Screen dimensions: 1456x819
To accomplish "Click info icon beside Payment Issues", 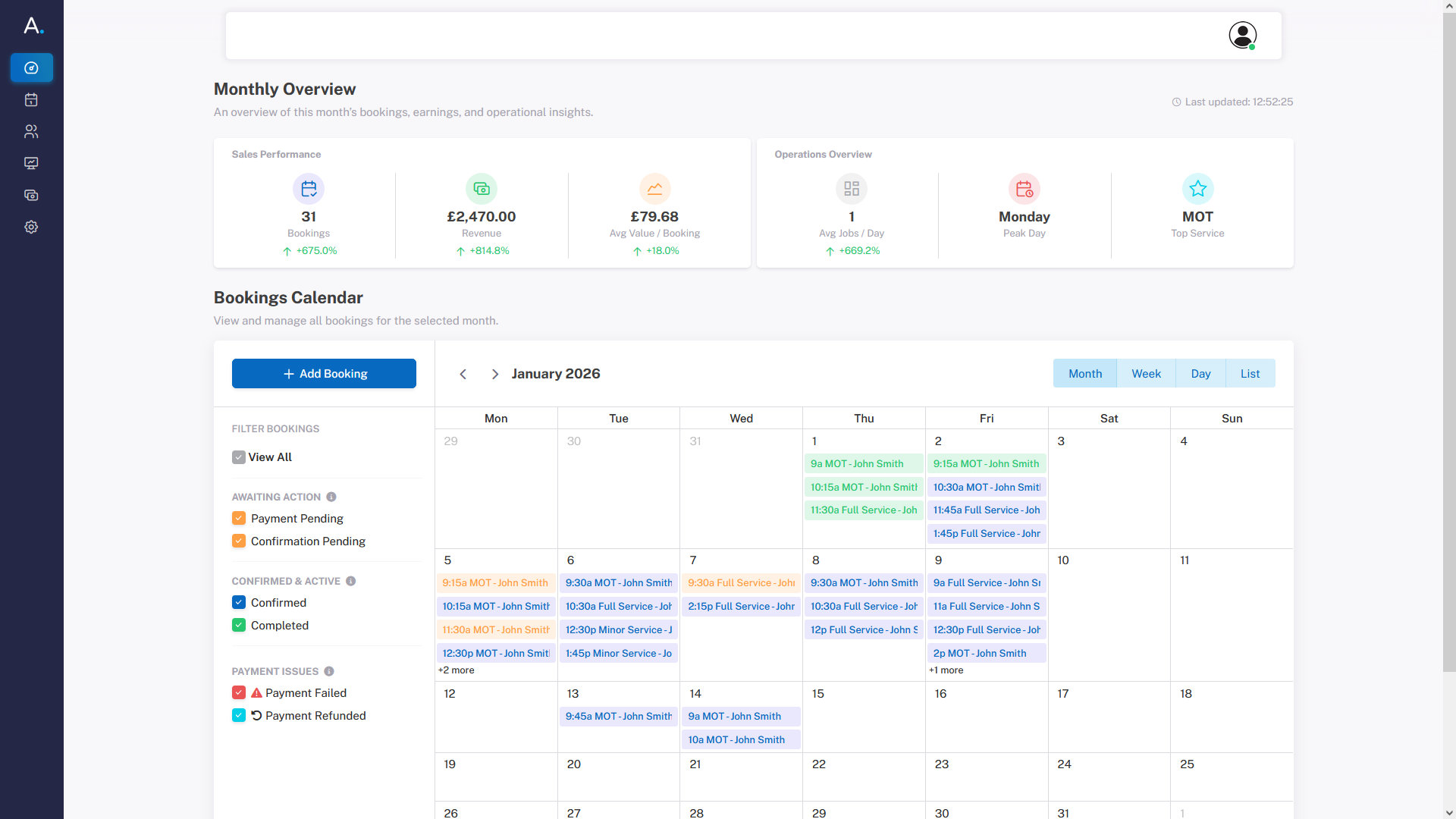I will (329, 671).
